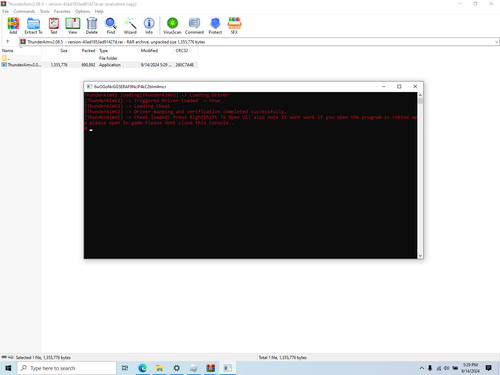Screen dimensions: 500x375
Task: Click the Add icon in WinRAR toolbar
Action: 13,26
